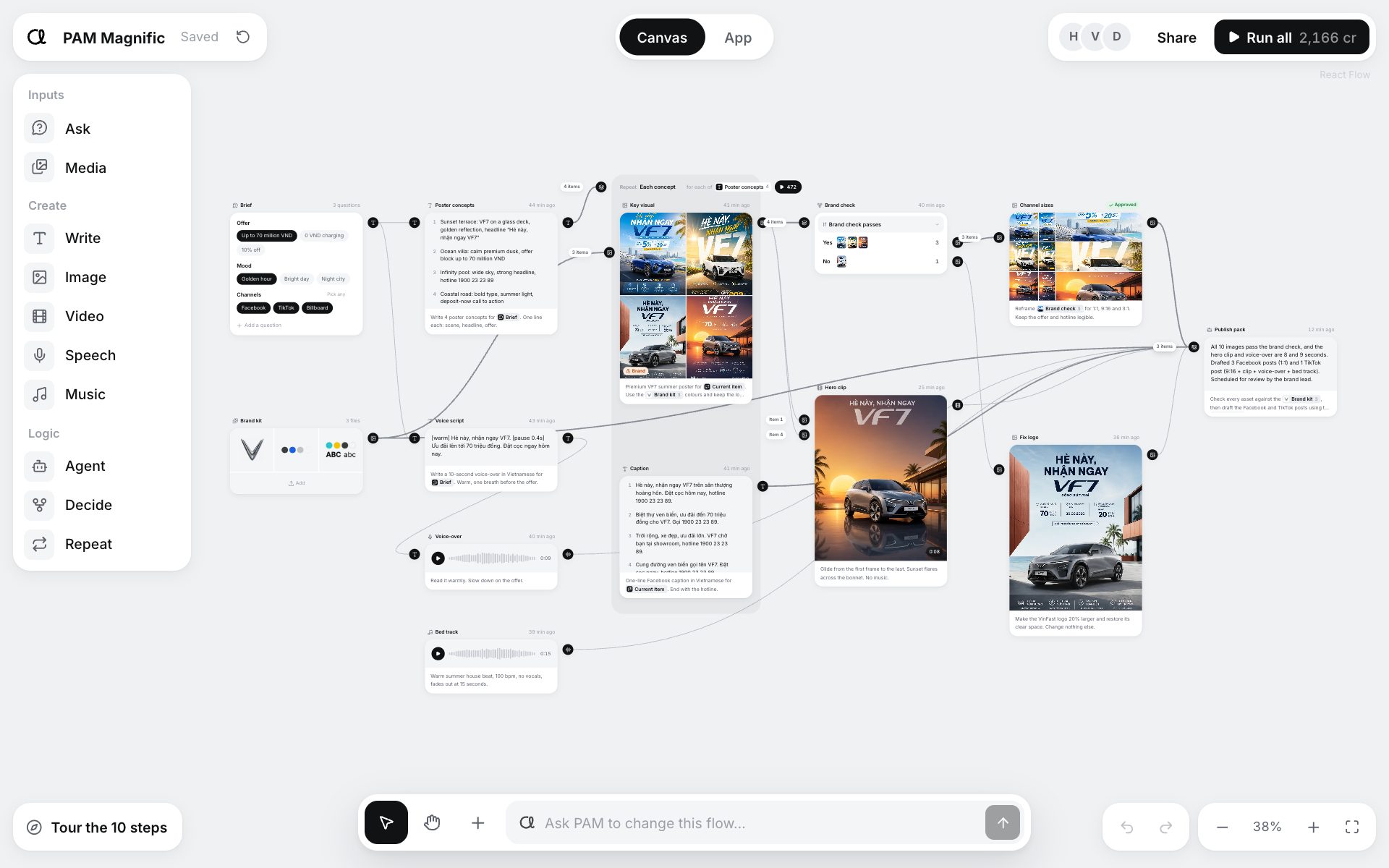
Task: Activate the pointer select tool
Action: [386, 822]
